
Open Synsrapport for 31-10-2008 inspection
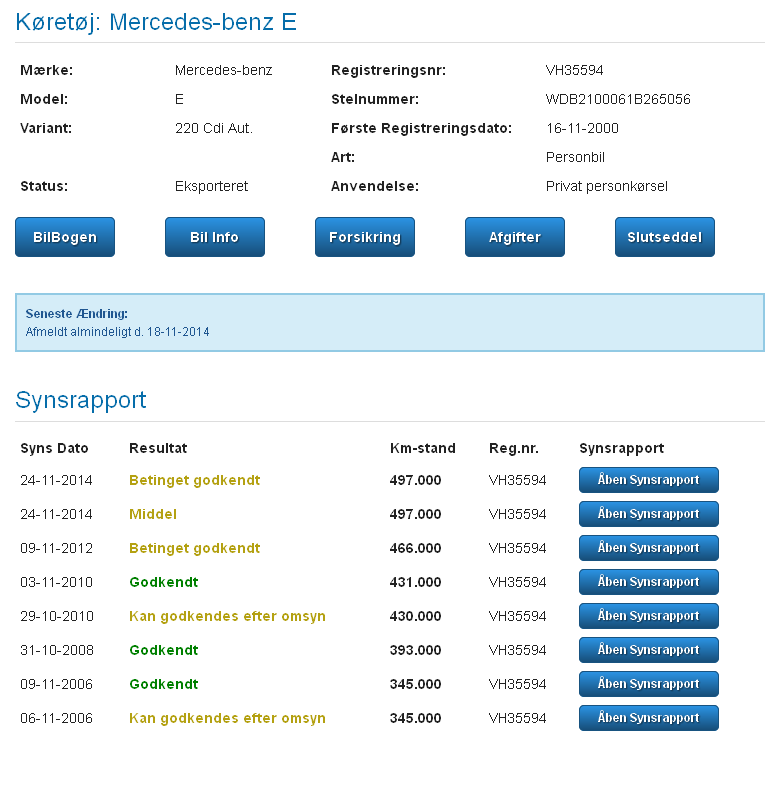[x=649, y=650]
